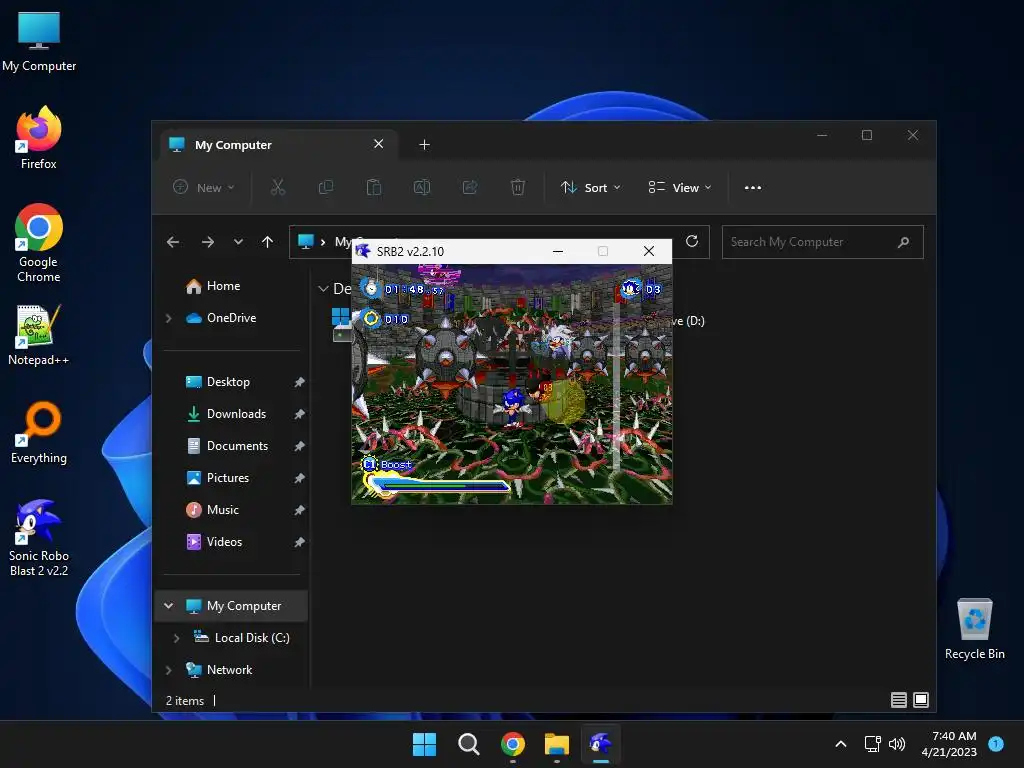Open the Recycle Bin
Screen dimensions: 1024x768
(x=974, y=629)
